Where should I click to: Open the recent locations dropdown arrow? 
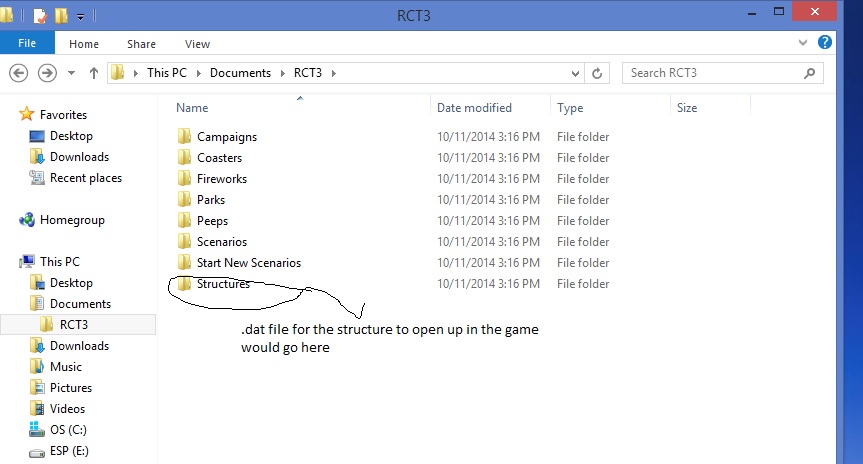pos(70,73)
